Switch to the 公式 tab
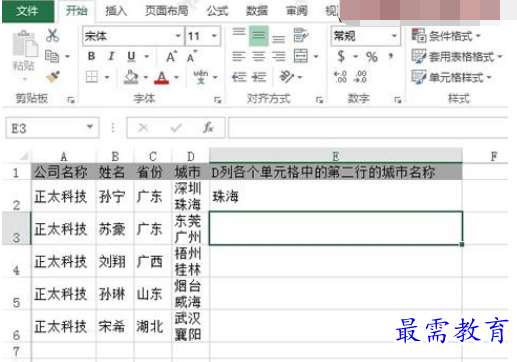The height and width of the screenshot is (362, 517). tap(217, 11)
